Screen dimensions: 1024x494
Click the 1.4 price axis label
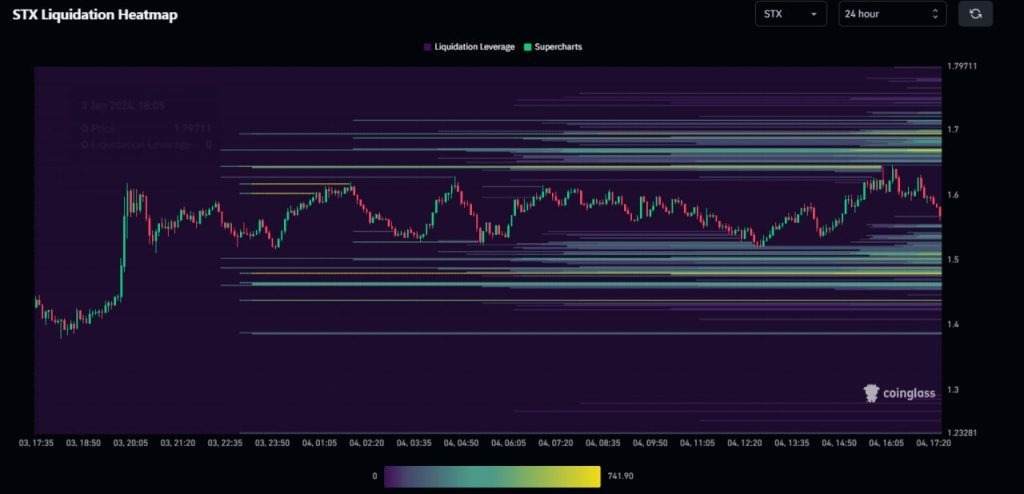coord(952,325)
